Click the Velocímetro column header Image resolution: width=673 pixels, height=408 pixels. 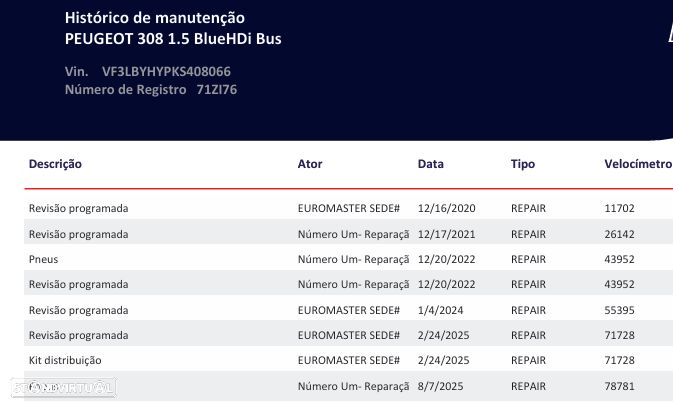tap(638, 163)
